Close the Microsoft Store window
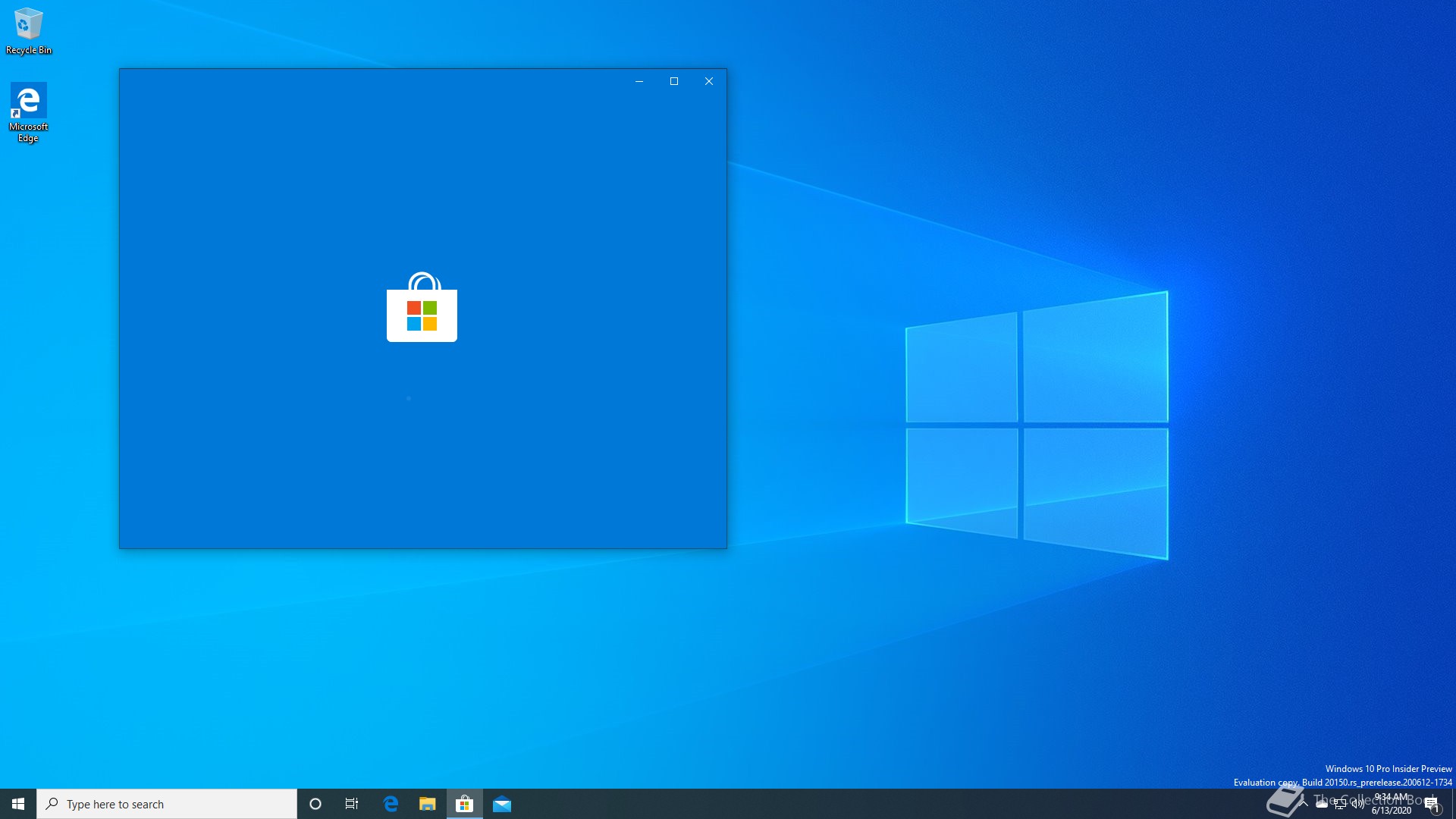Viewport: 1456px width, 819px height. pos(709,81)
